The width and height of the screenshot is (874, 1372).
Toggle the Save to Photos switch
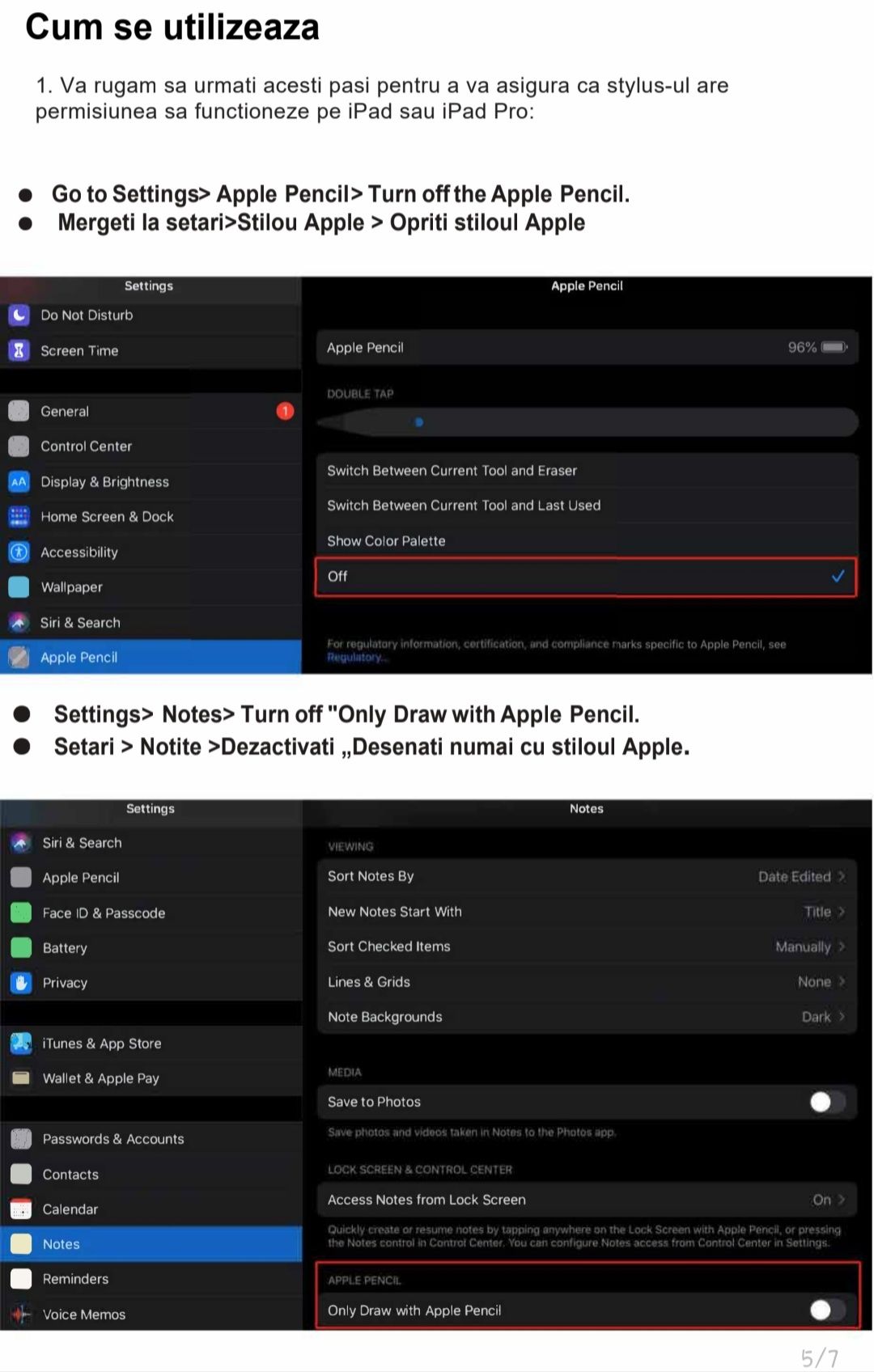[827, 1102]
